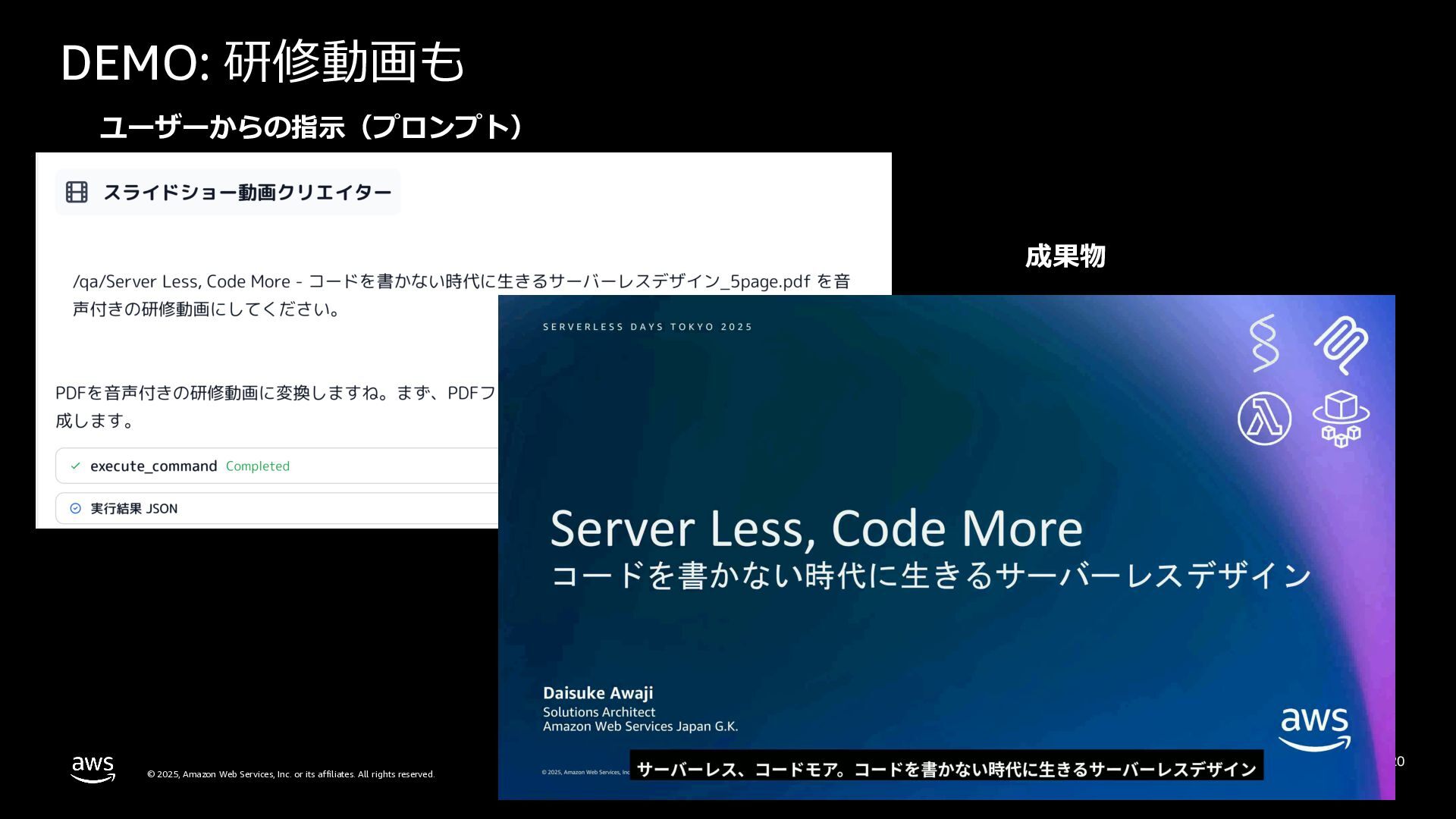Click the Daisuke Awaji presenter name
The height and width of the screenshot is (819, 1456).
pyautogui.click(x=598, y=692)
